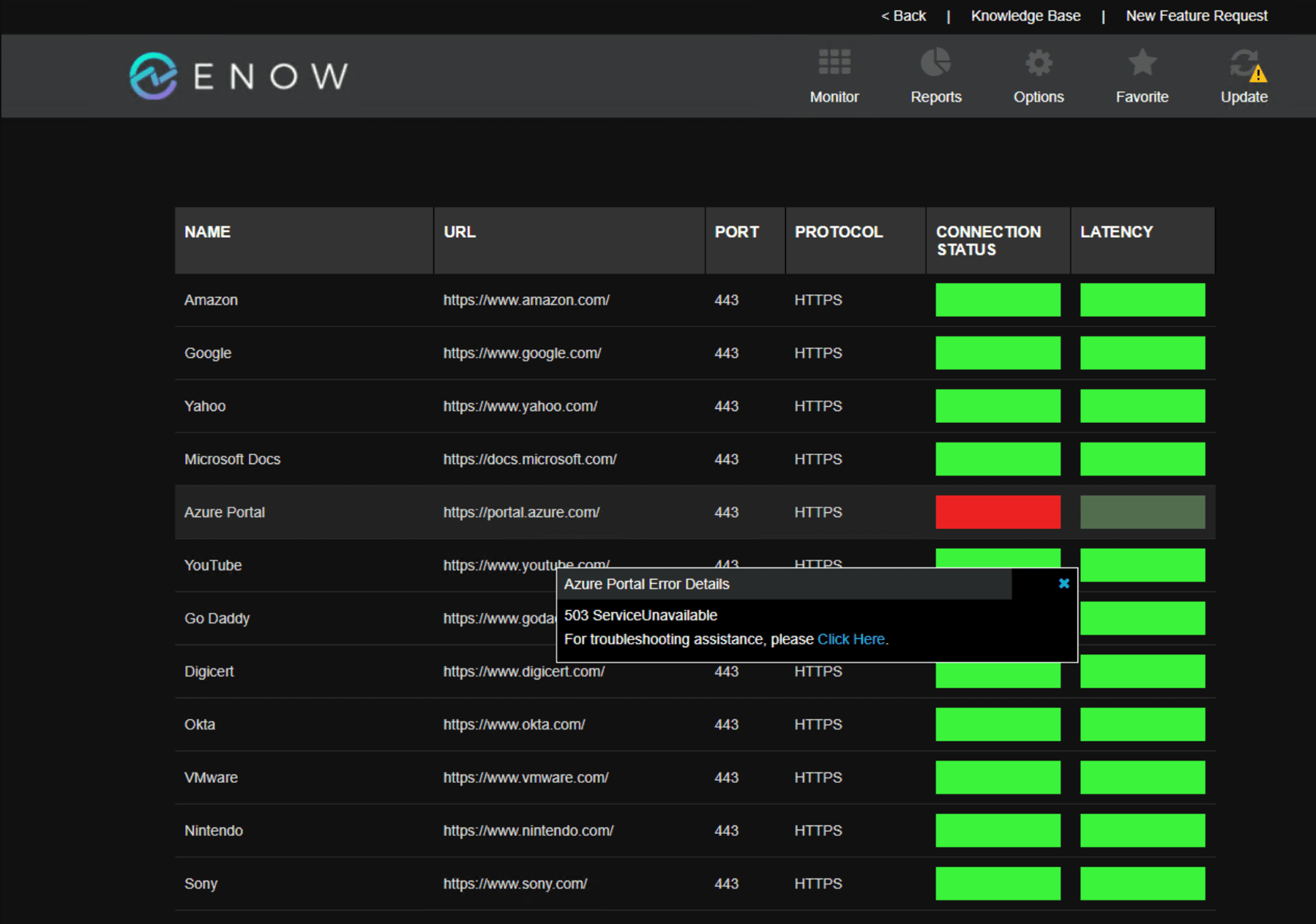Open the New Feature Request page

(1196, 15)
